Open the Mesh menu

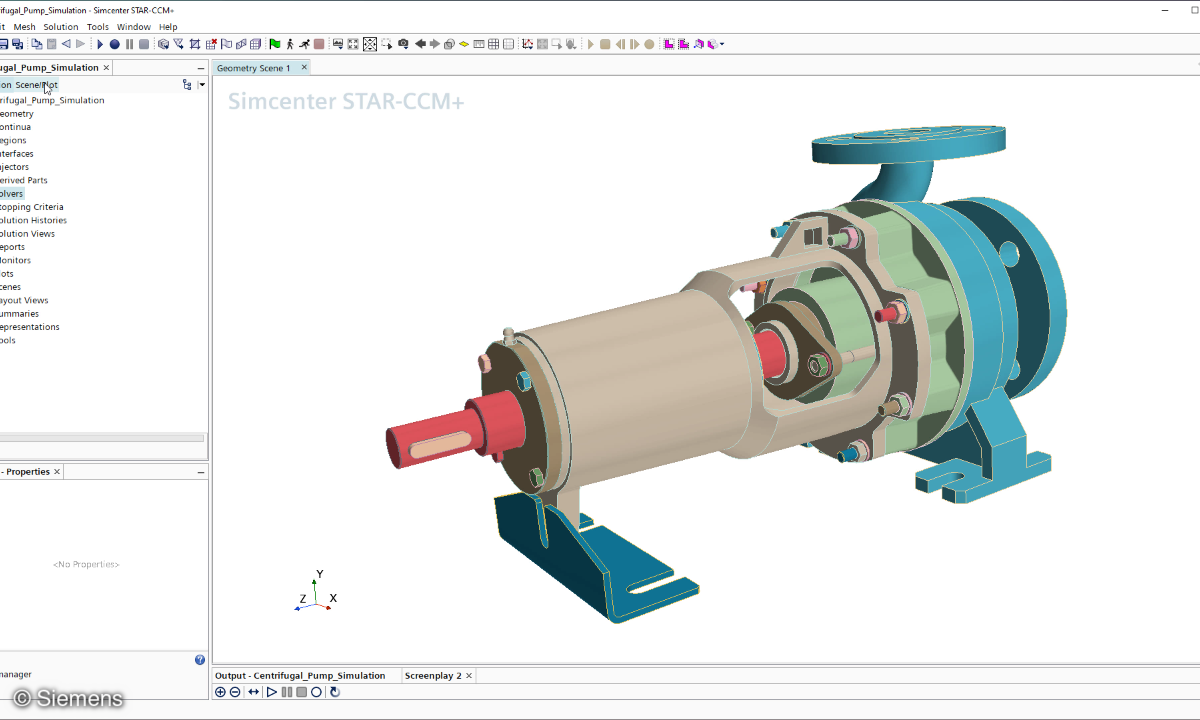pyautogui.click(x=24, y=27)
